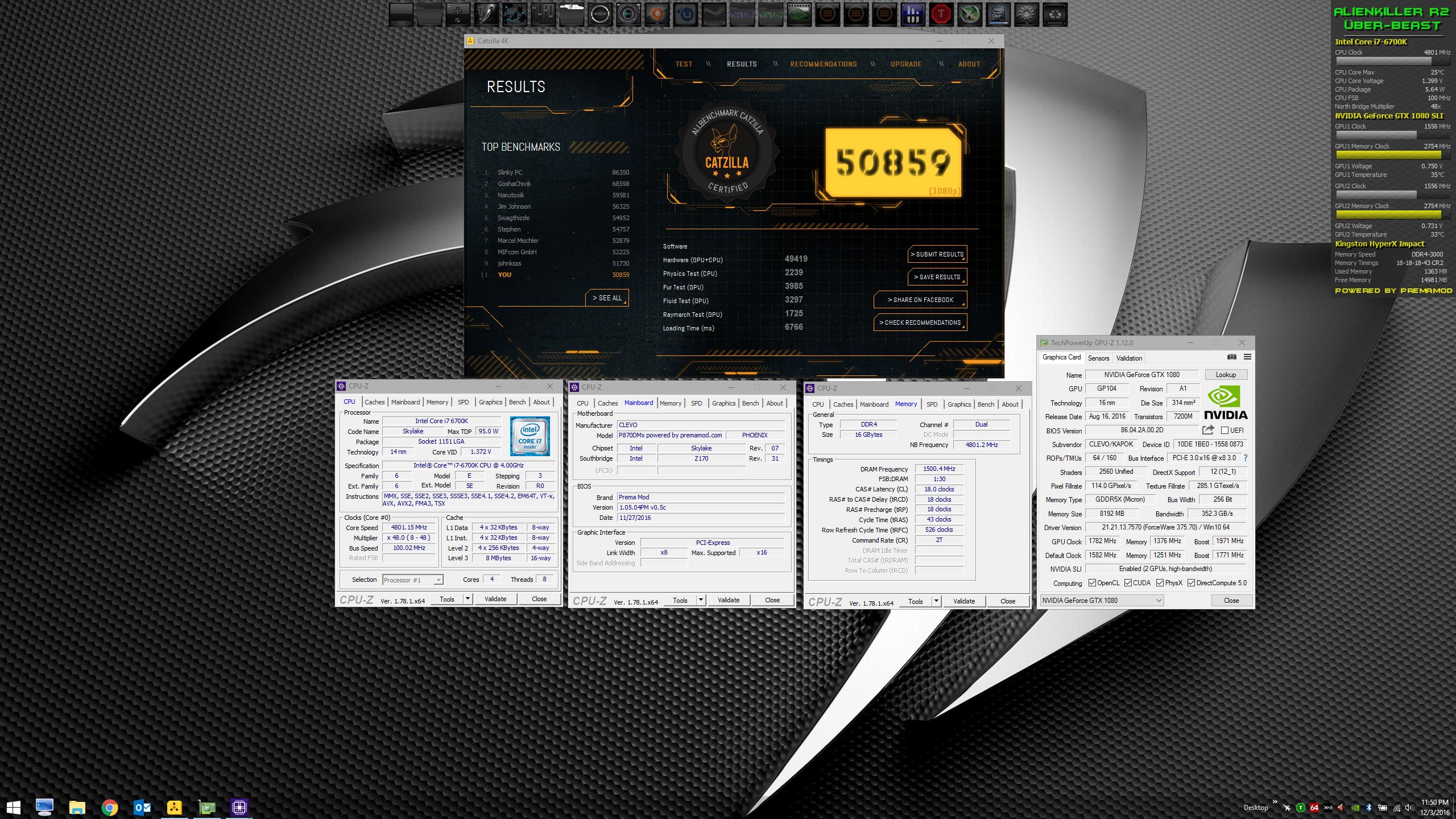The image size is (1456, 819).
Task: Click the Origin icon in top dock
Action: click(657, 14)
